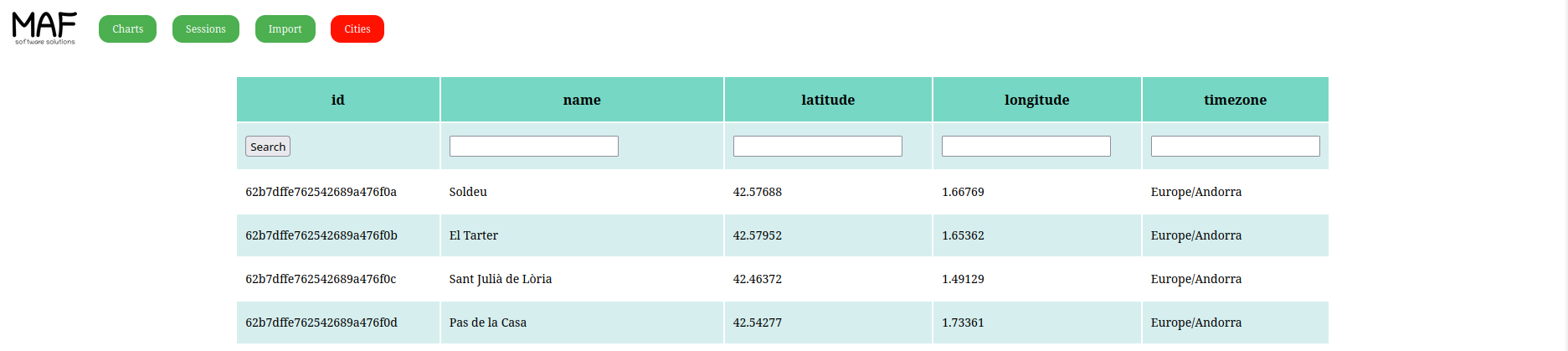
Task: Click latitude value 42.57688
Action: tap(758, 192)
